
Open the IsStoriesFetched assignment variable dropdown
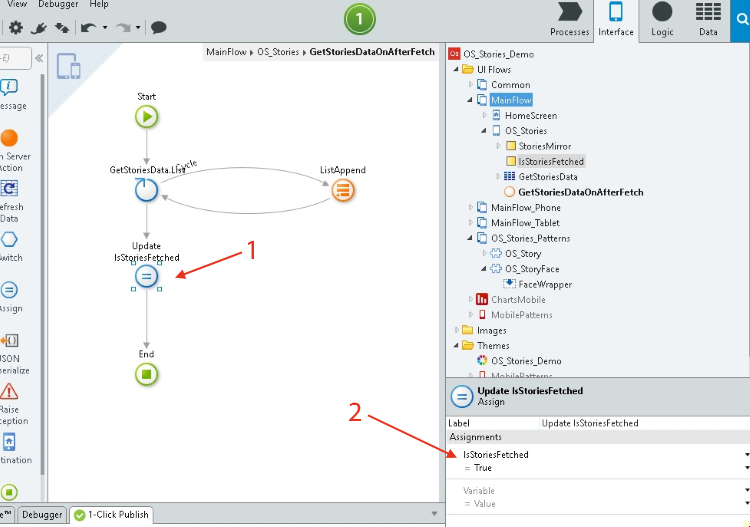746,455
